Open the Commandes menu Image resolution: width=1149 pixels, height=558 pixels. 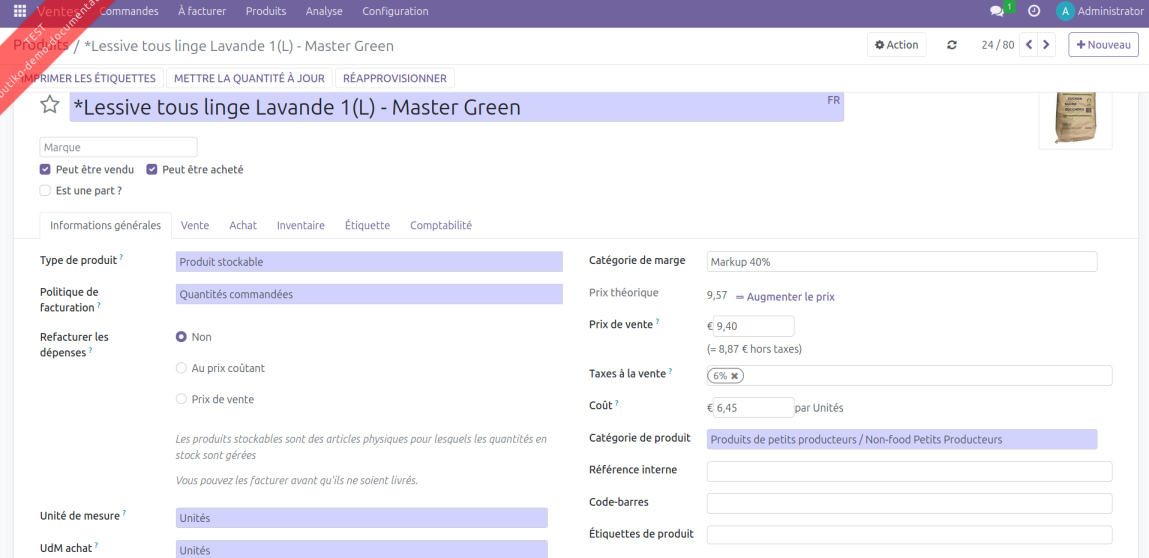pyautogui.click(x=128, y=11)
